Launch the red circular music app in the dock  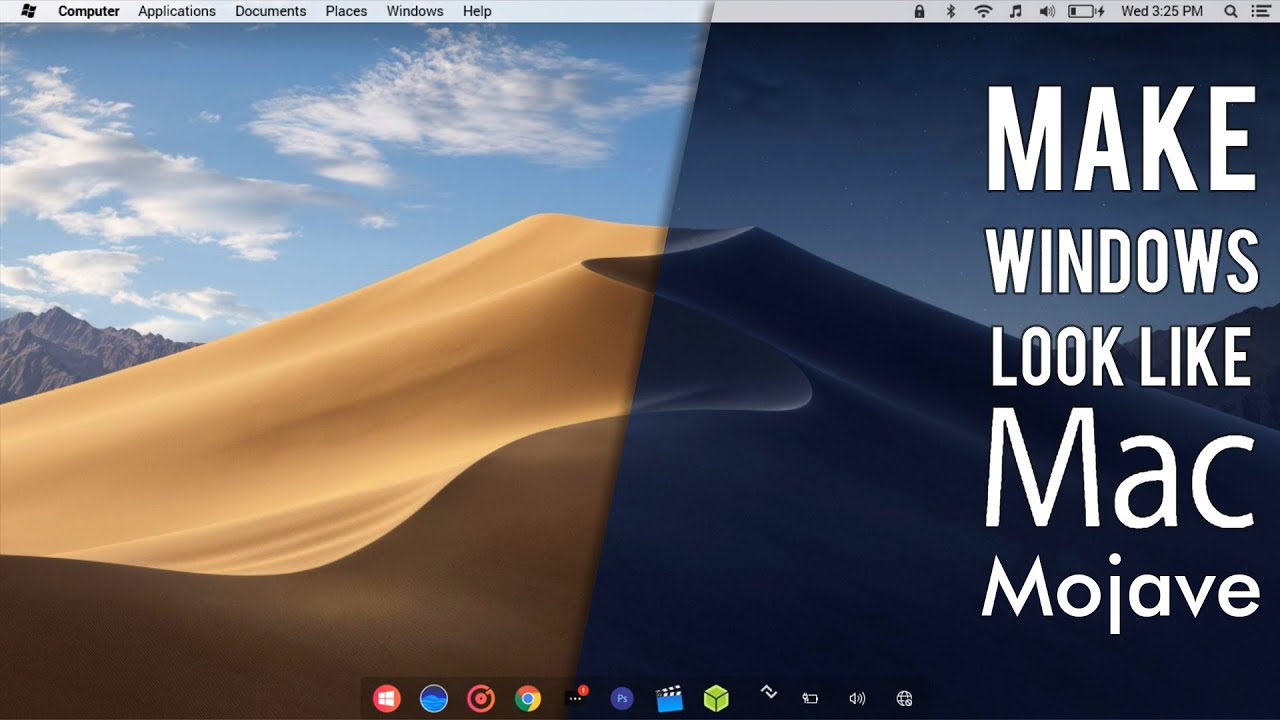point(481,698)
